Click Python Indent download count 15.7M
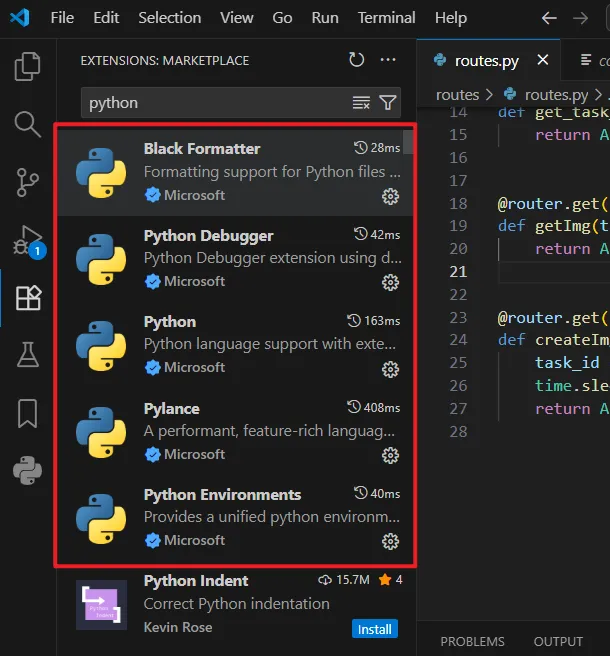This screenshot has height=656, width=610. coord(343,580)
